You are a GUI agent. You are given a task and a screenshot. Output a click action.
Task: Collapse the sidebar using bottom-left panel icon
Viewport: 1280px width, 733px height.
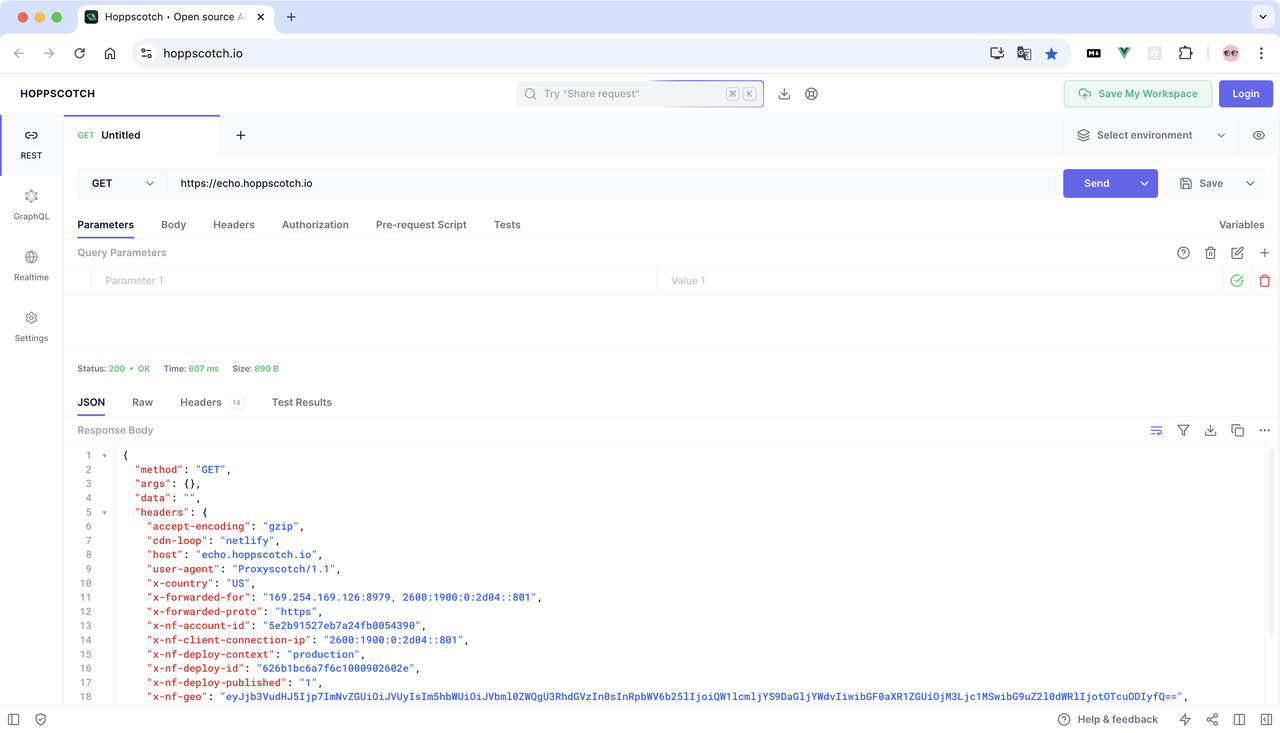[x=13, y=719]
